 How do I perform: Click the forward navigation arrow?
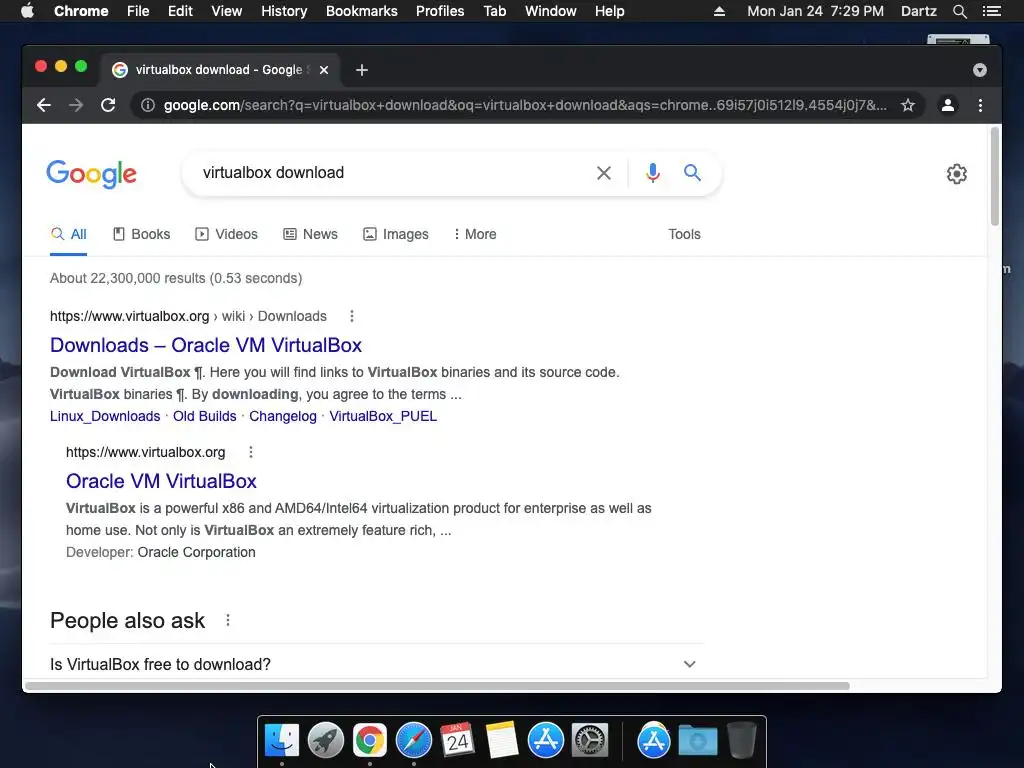[76, 105]
